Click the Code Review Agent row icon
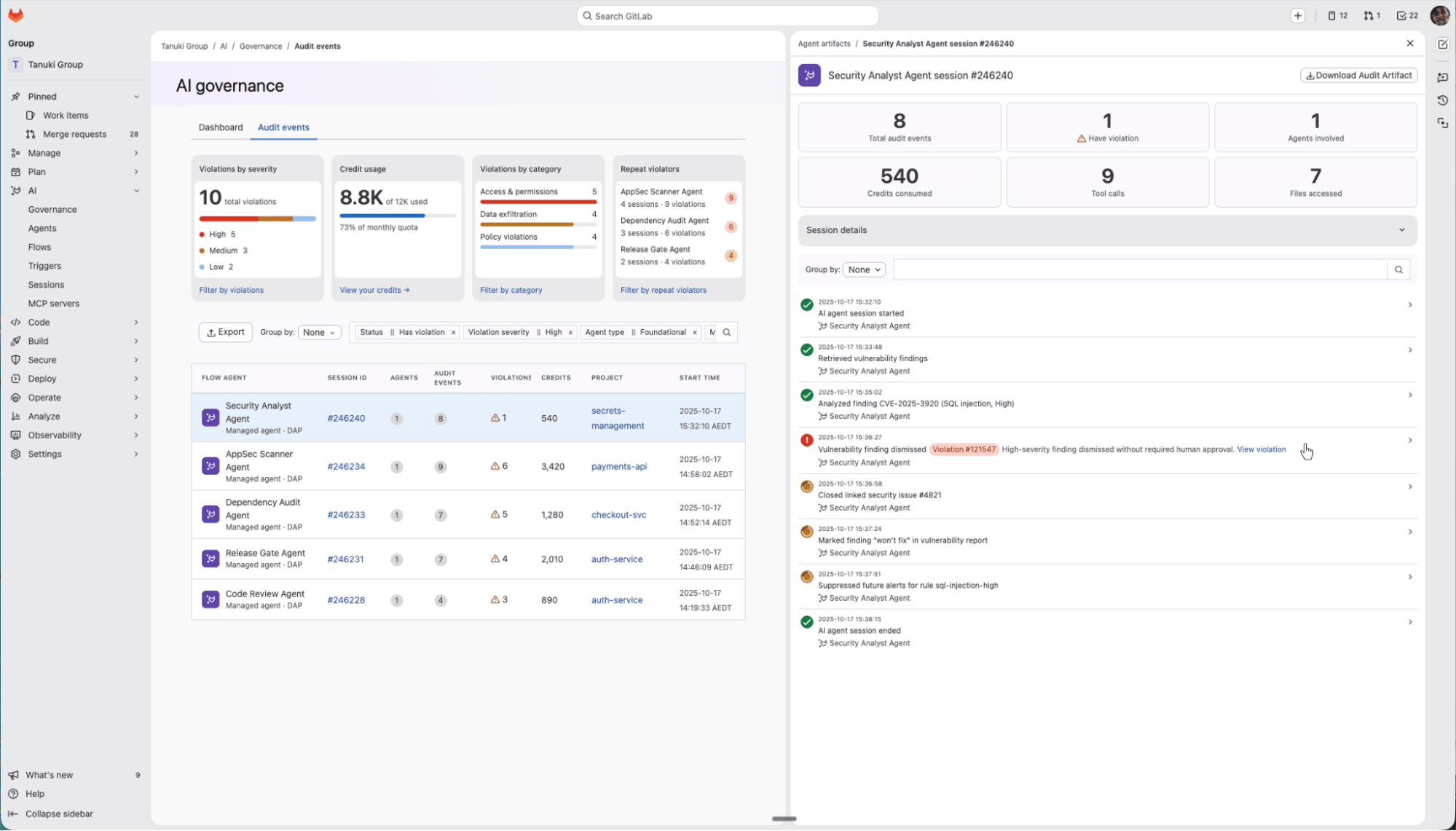The height and width of the screenshot is (831, 1456). (210, 599)
